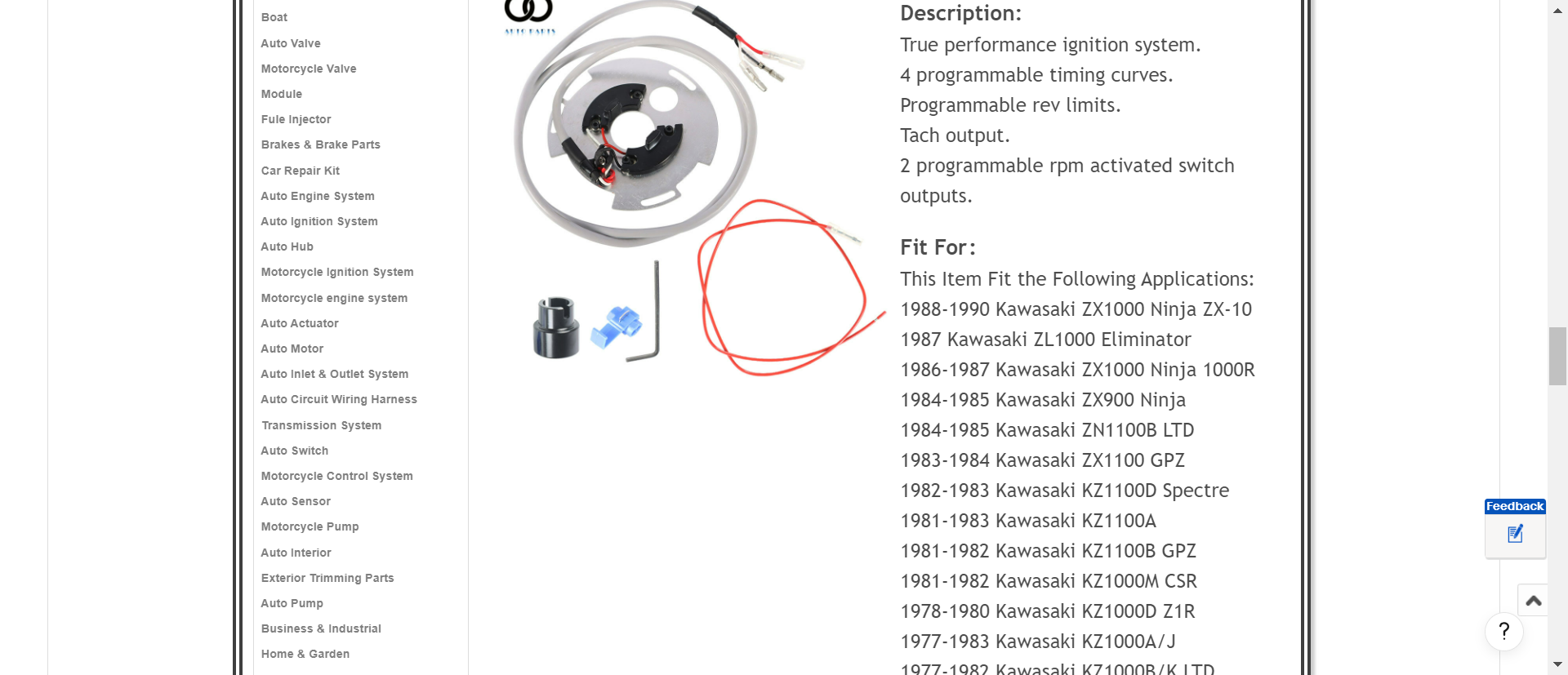Select the Motorcycle Pump category
Viewport: 1568px width, 675px height.
click(310, 526)
